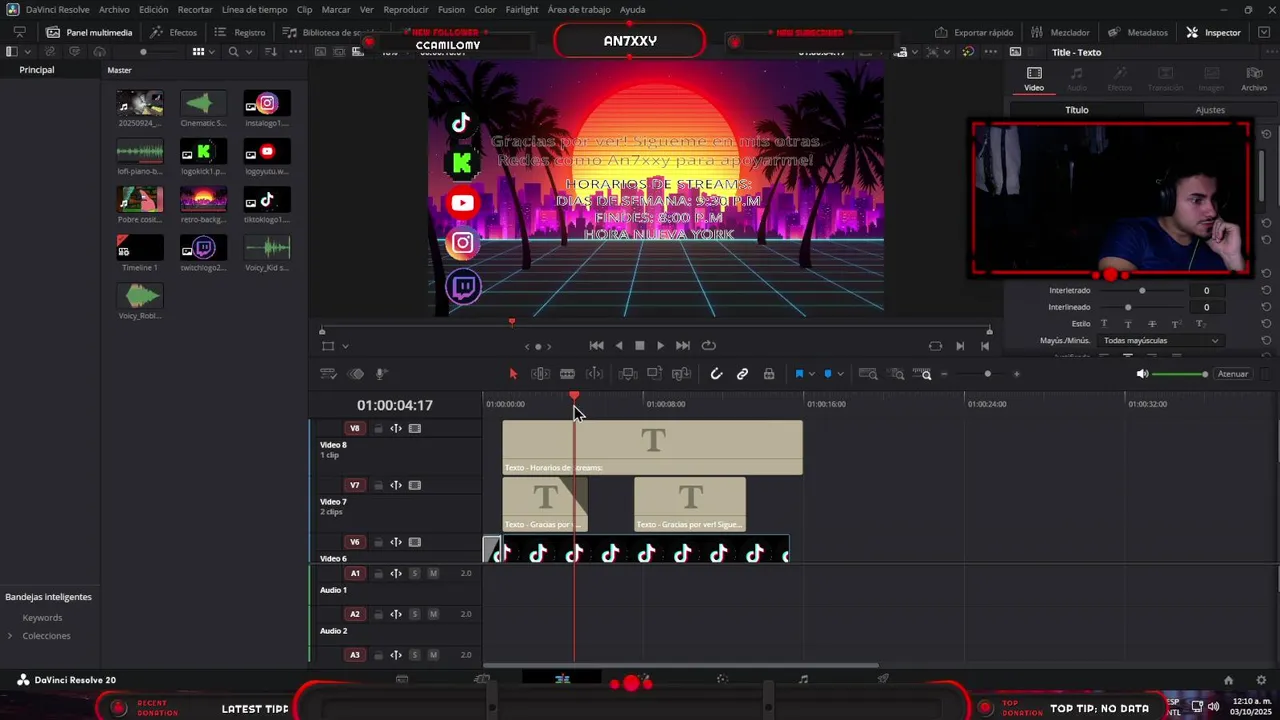Open the Ayuda menu

632,9
